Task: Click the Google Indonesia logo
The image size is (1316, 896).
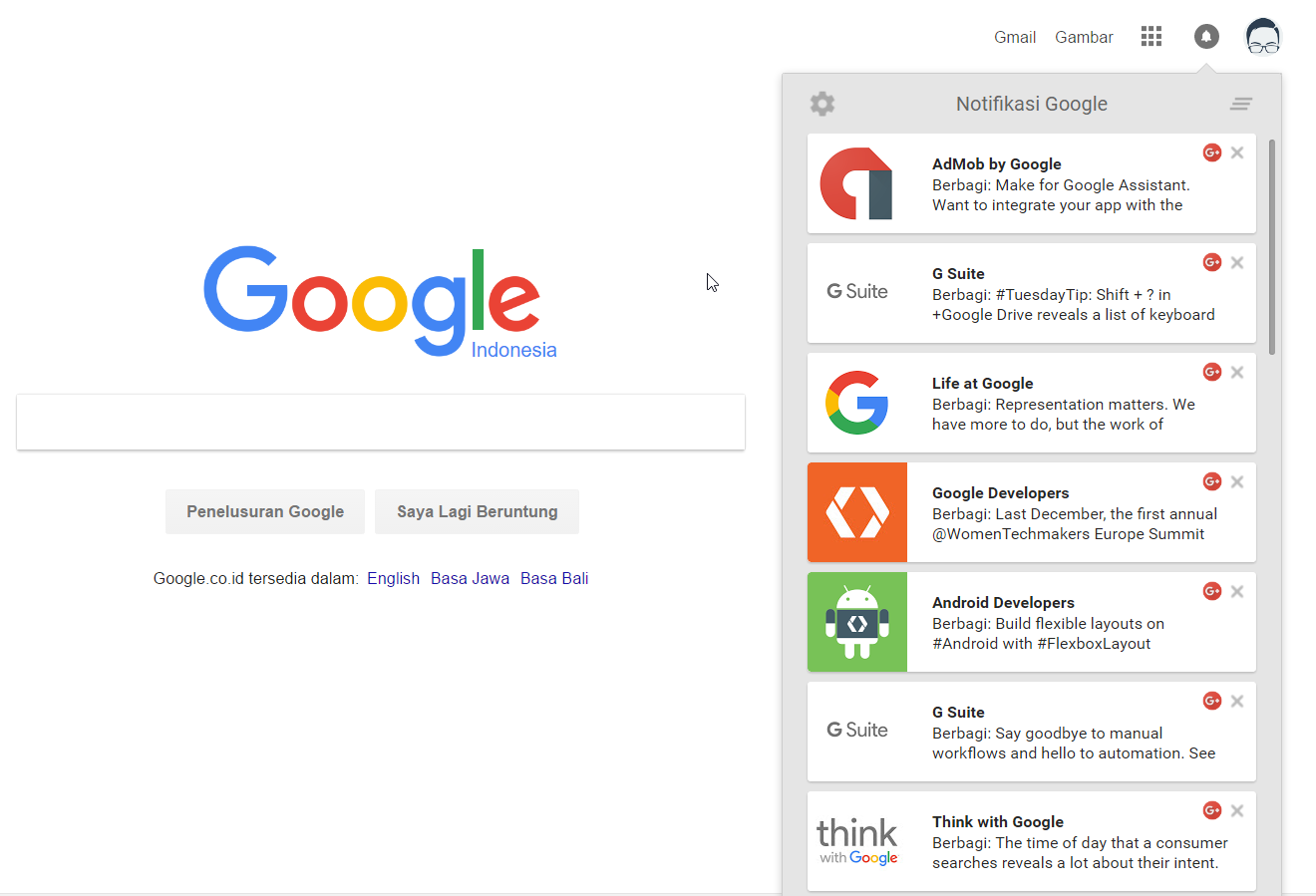Action: [380, 301]
